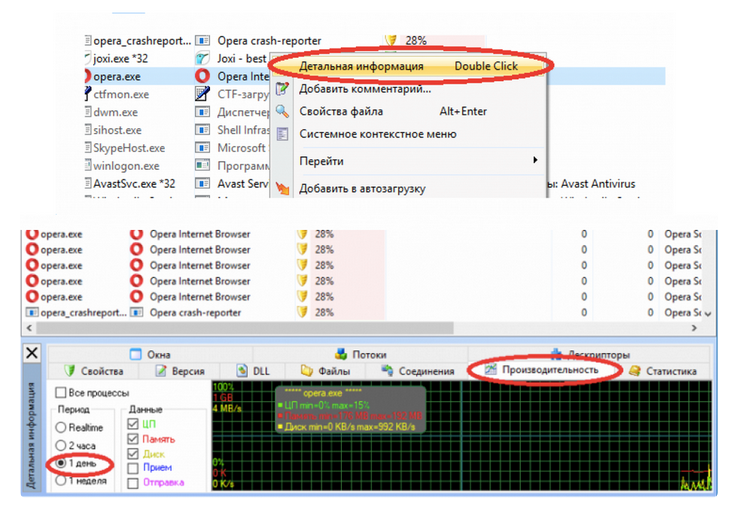Click the notepad icon beside Добавить комментарий
The height and width of the screenshot is (506, 739).
point(282,89)
